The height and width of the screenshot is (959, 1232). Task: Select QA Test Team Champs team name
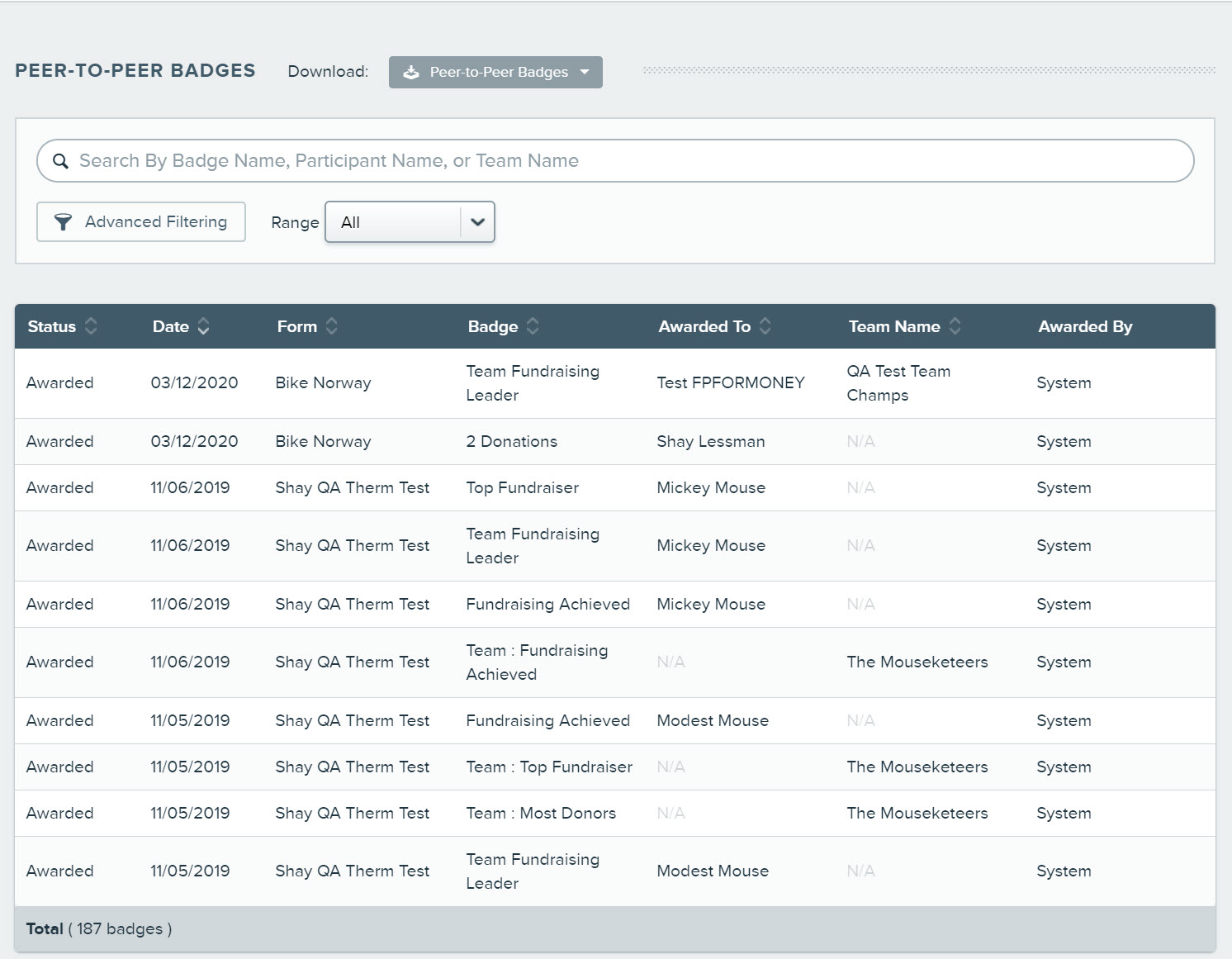tap(898, 383)
